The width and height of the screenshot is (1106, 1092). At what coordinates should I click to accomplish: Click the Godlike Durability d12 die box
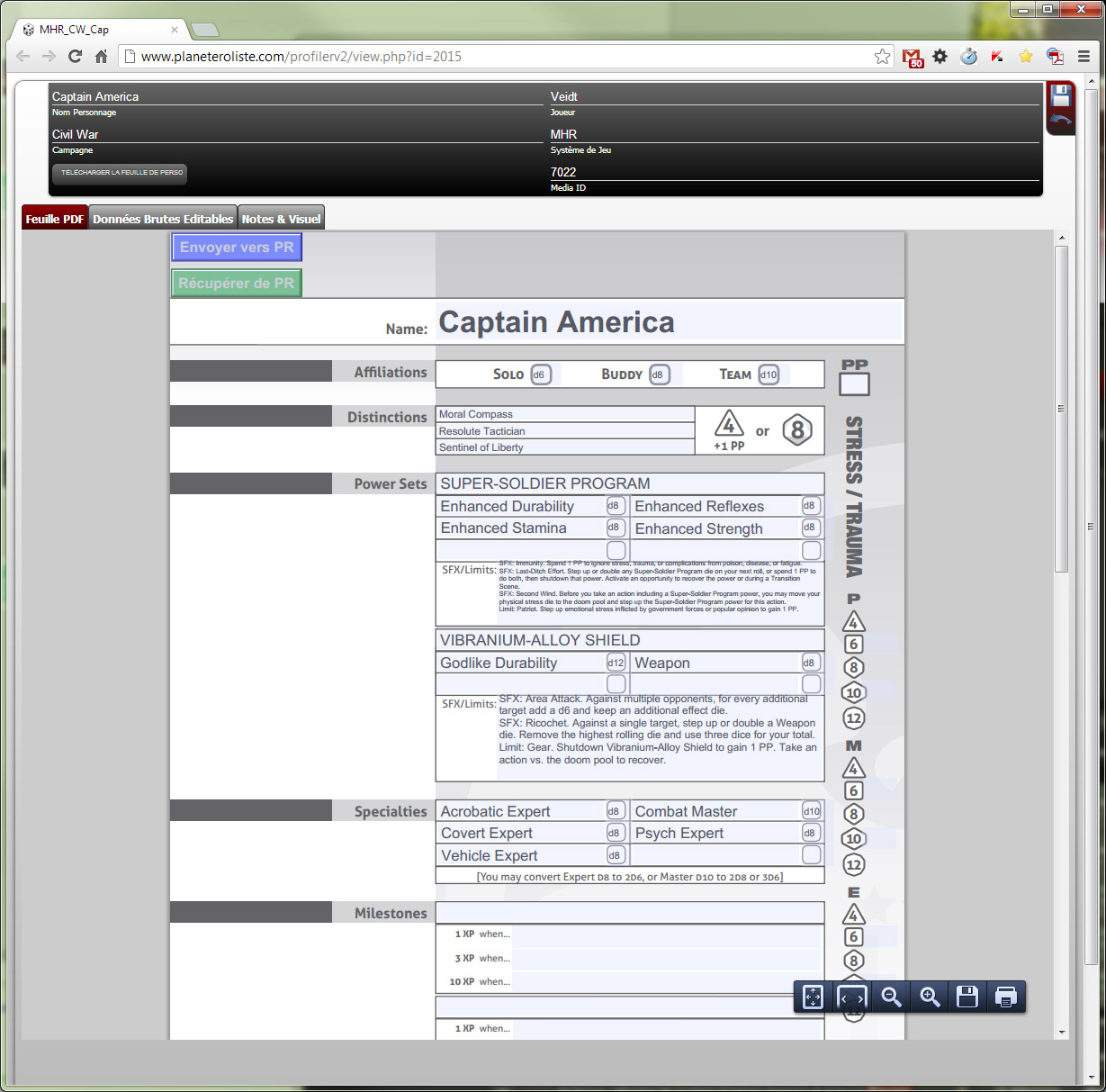coord(616,663)
